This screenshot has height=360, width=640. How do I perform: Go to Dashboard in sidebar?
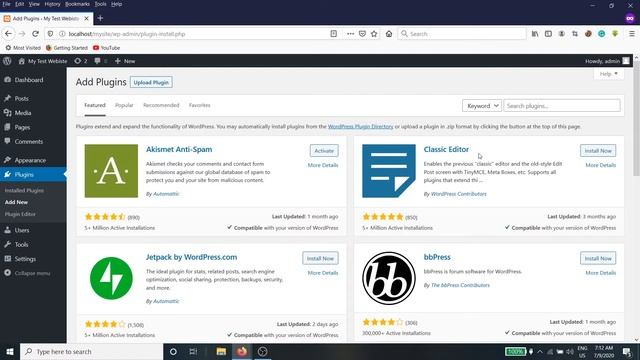29,80
